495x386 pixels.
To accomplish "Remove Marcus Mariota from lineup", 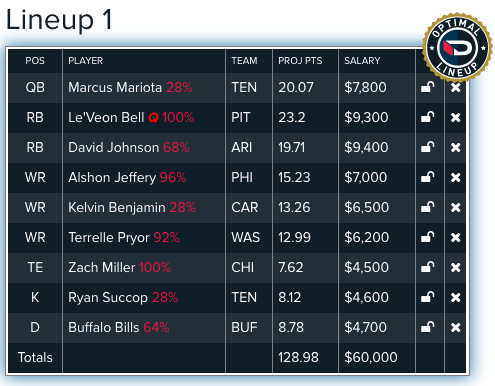I will pos(455,88).
